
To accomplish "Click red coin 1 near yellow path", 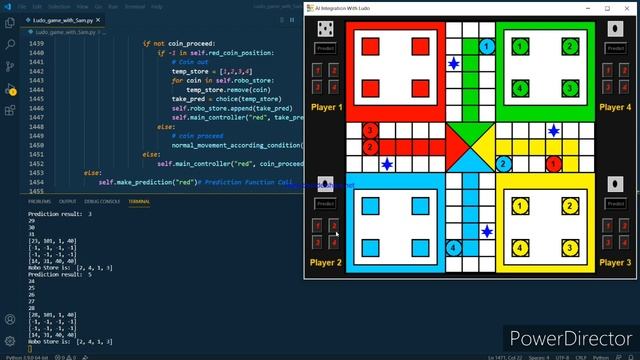I will click(x=553, y=164).
